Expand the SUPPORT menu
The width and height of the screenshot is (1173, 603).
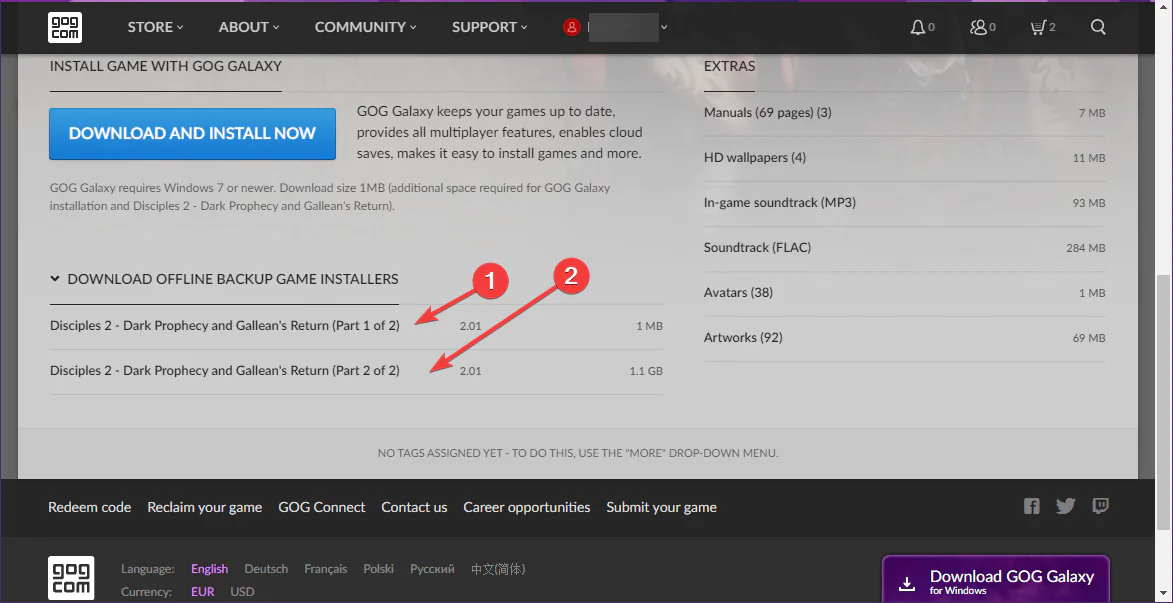pos(489,27)
